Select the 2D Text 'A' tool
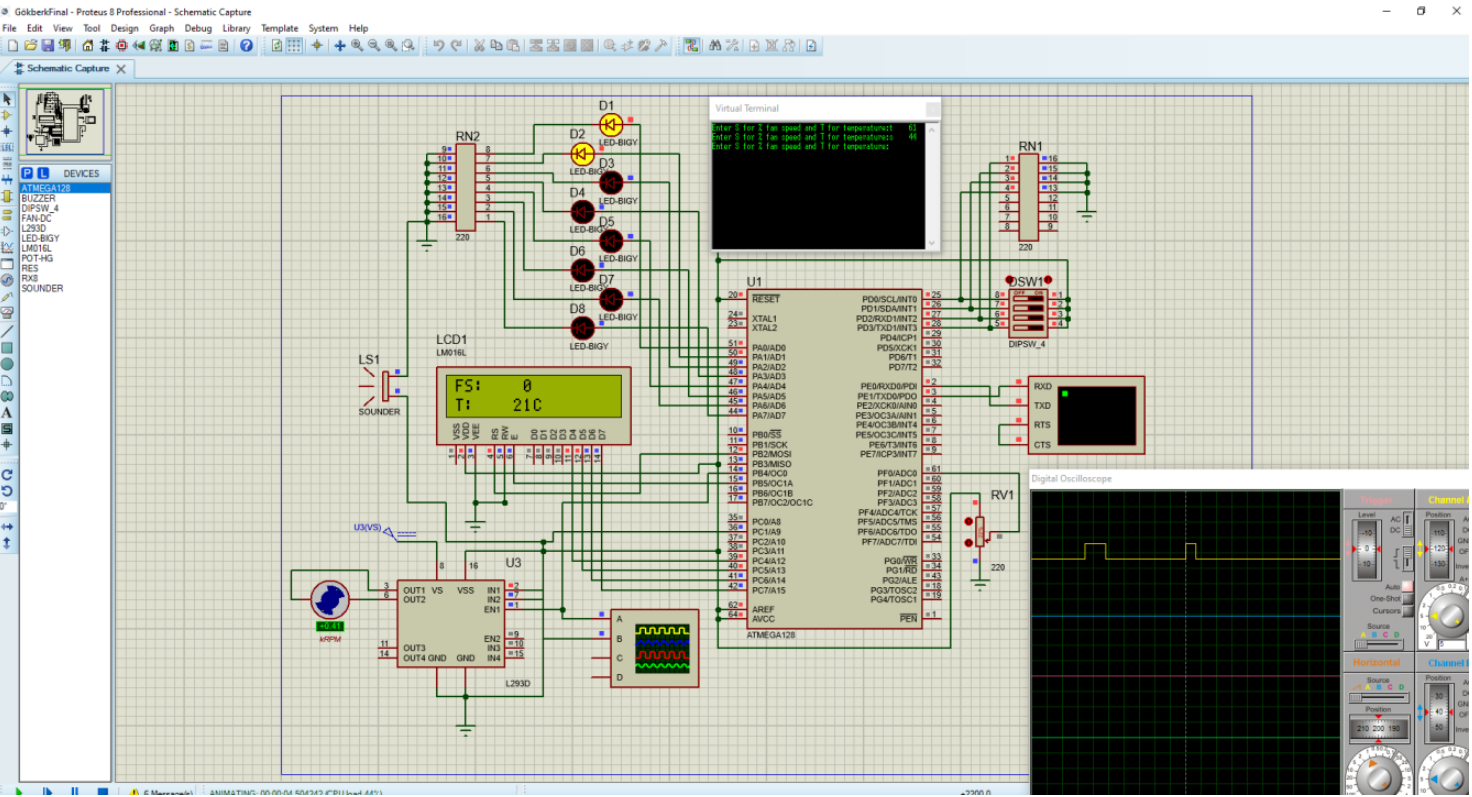This screenshot has width=1472, height=797. [7, 412]
